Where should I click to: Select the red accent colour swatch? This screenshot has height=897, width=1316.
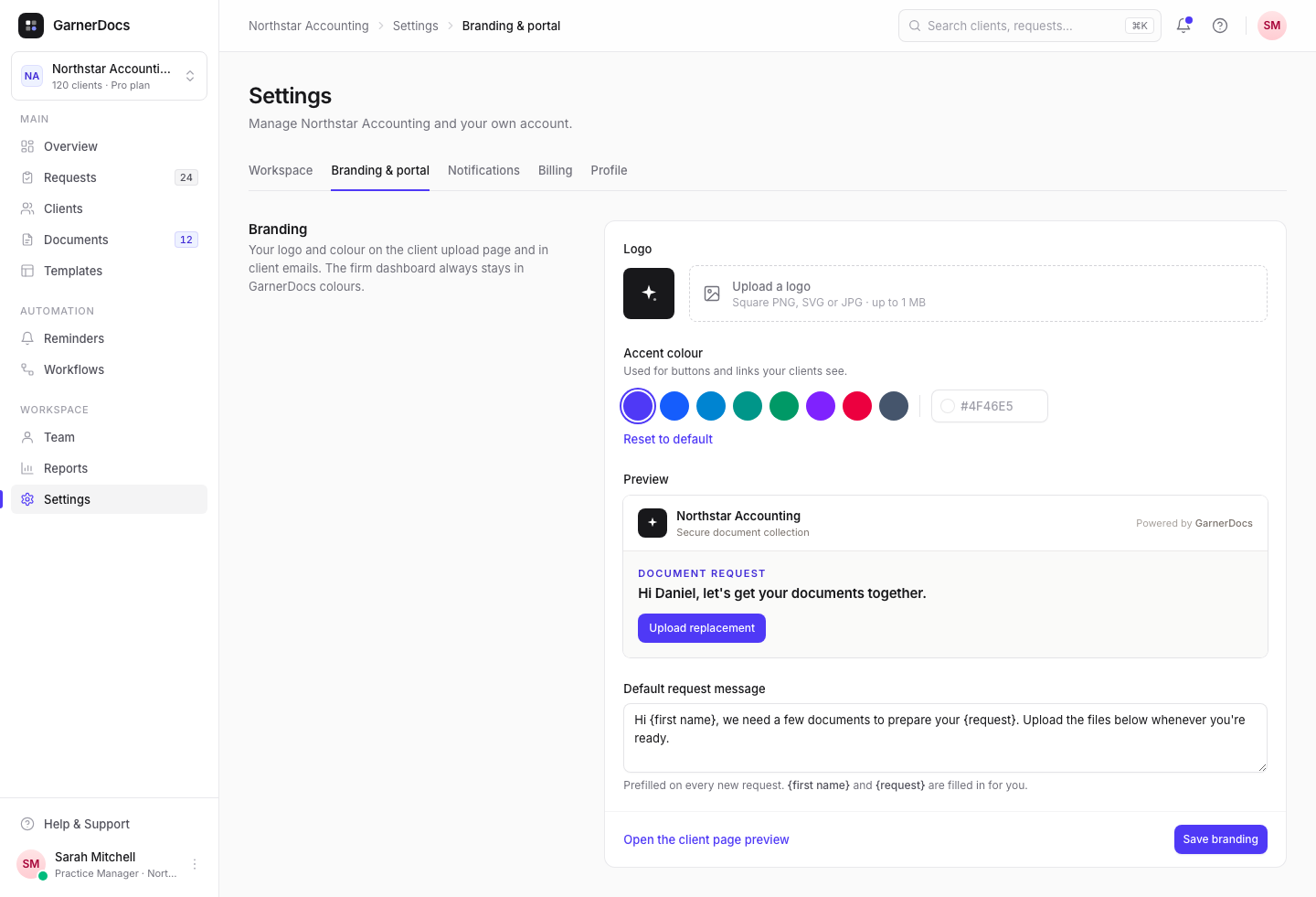pos(857,406)
